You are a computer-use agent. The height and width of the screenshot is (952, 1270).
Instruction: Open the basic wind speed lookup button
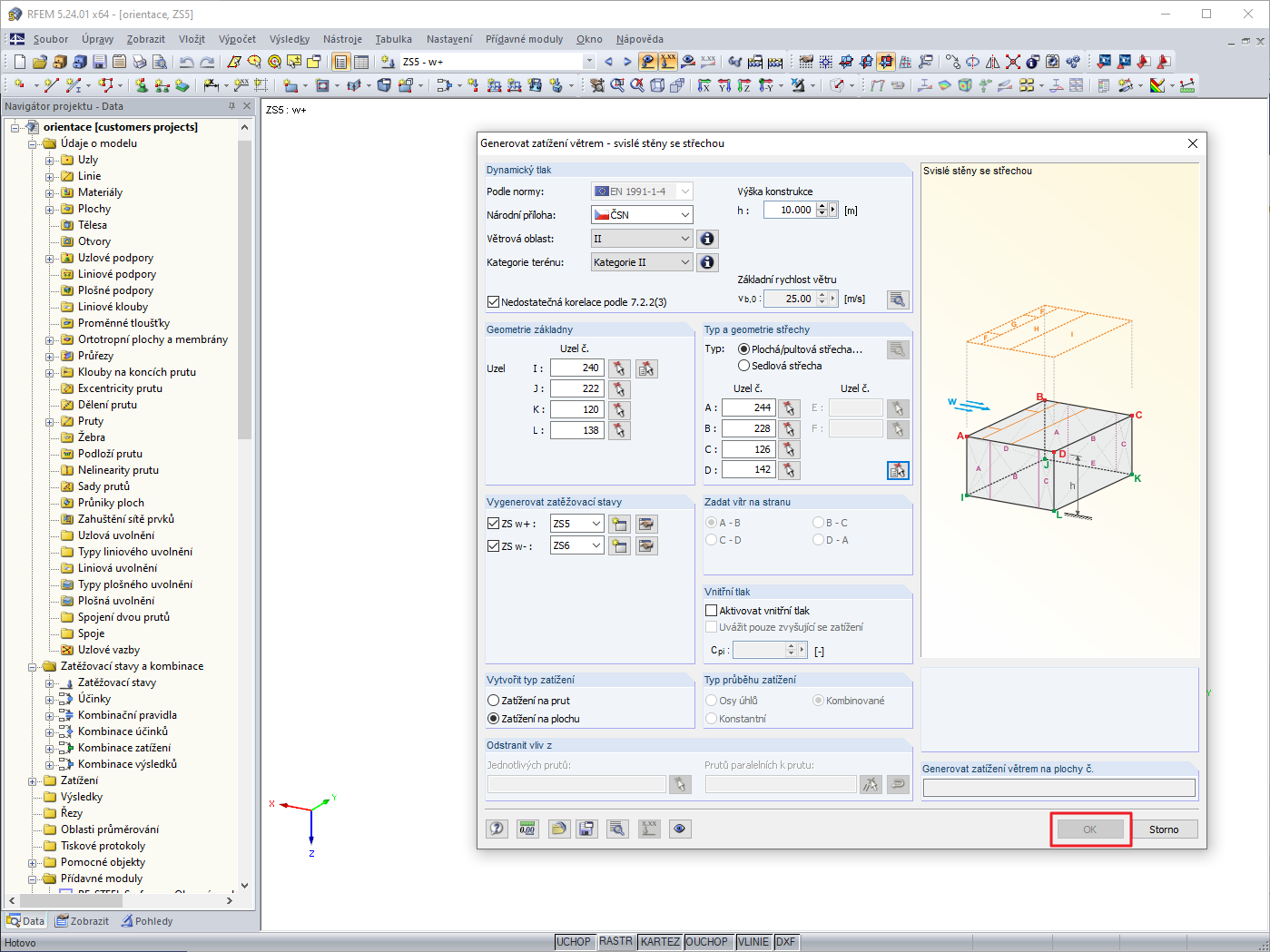click(898, 299)
